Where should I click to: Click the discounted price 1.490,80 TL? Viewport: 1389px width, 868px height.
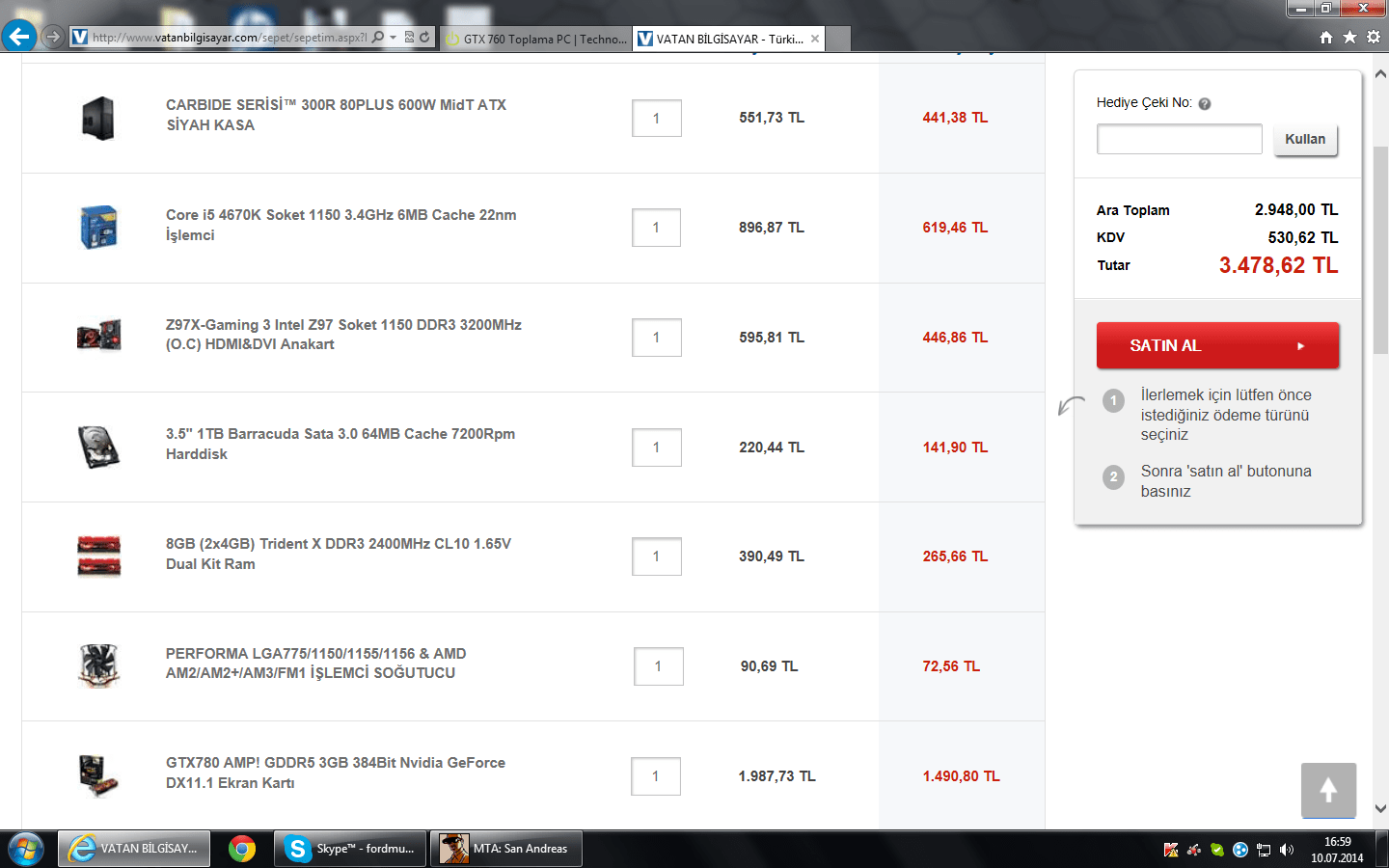tap(961, 776)
